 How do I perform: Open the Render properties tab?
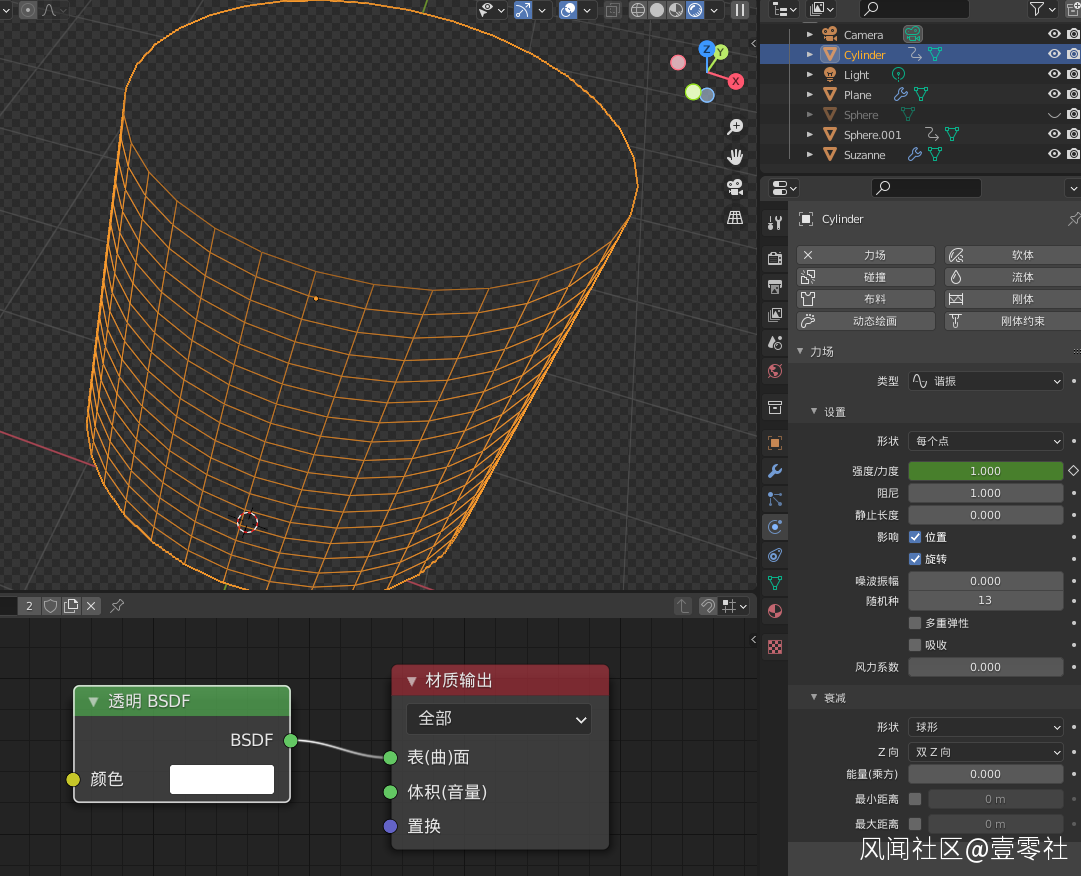[x=775, y=258]
